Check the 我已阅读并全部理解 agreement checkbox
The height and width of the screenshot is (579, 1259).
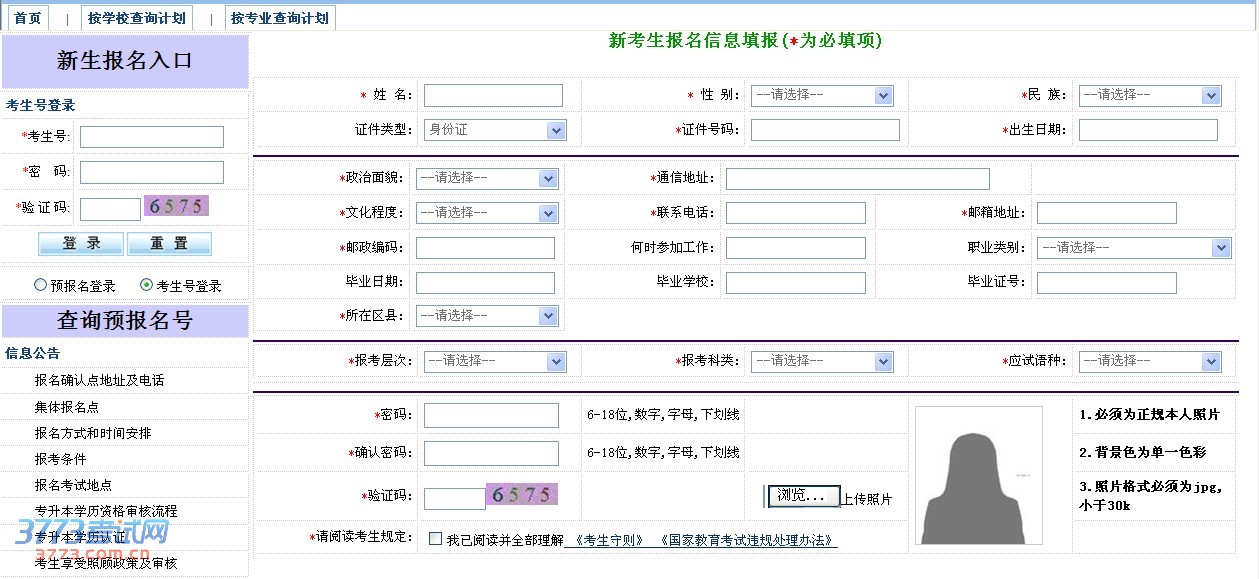tap(435, 539)
